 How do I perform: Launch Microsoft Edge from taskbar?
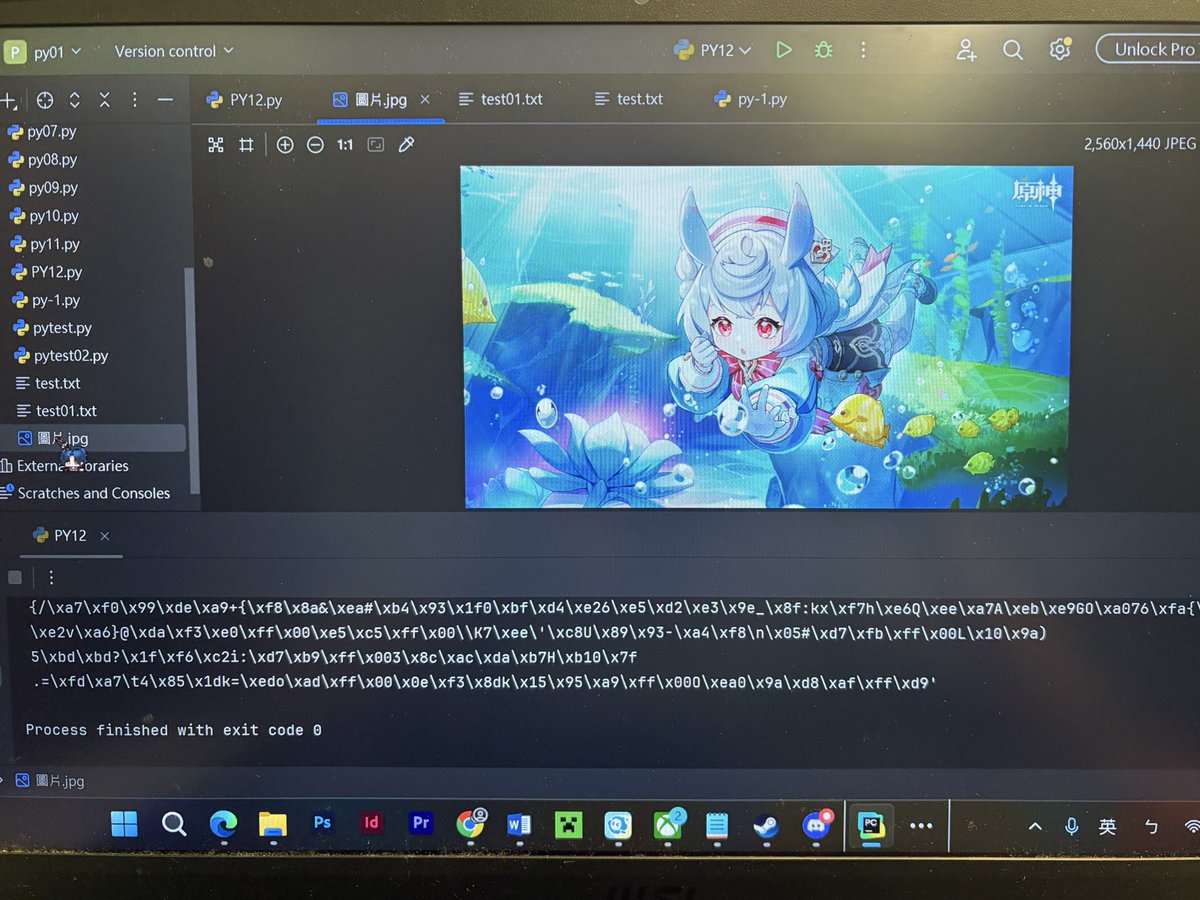point(223,825)
